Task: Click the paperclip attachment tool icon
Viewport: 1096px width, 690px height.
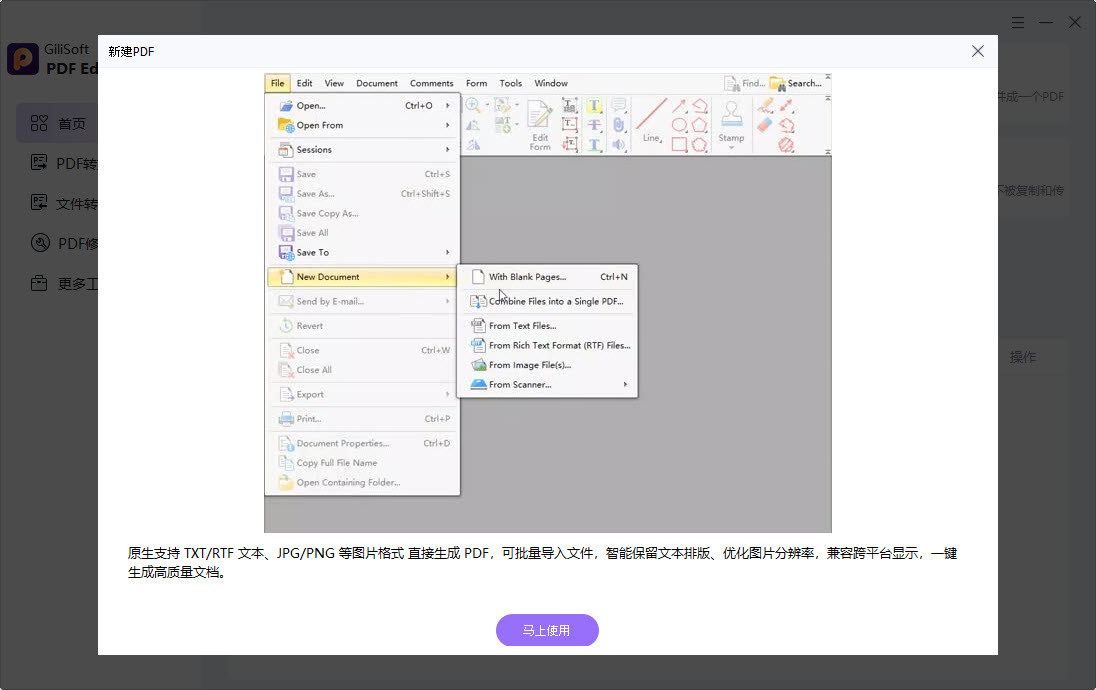Action: (618, 125)
